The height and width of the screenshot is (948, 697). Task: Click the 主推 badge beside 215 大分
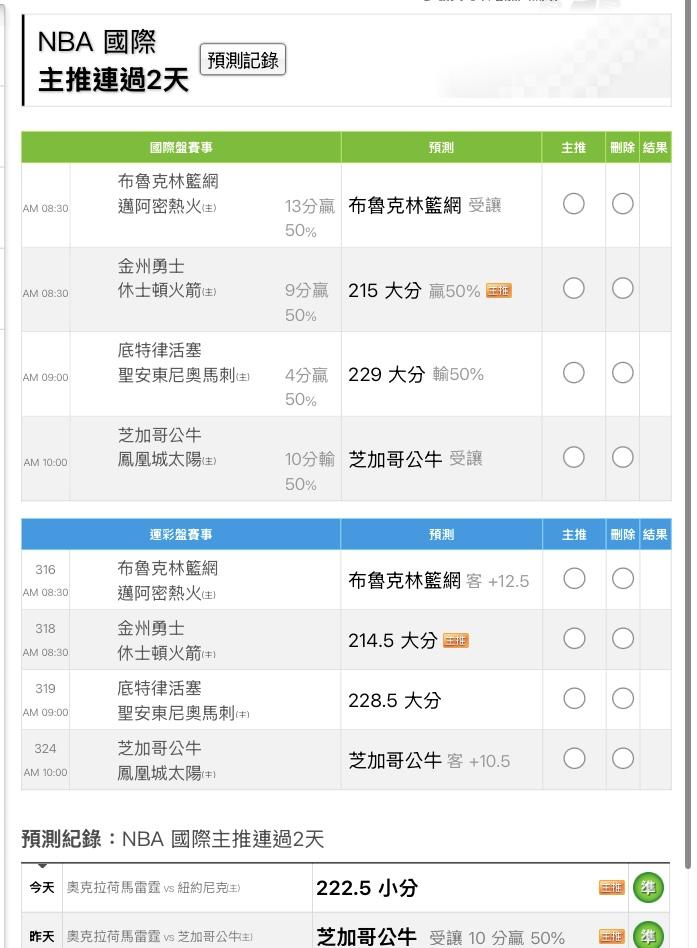pos(498,291)
